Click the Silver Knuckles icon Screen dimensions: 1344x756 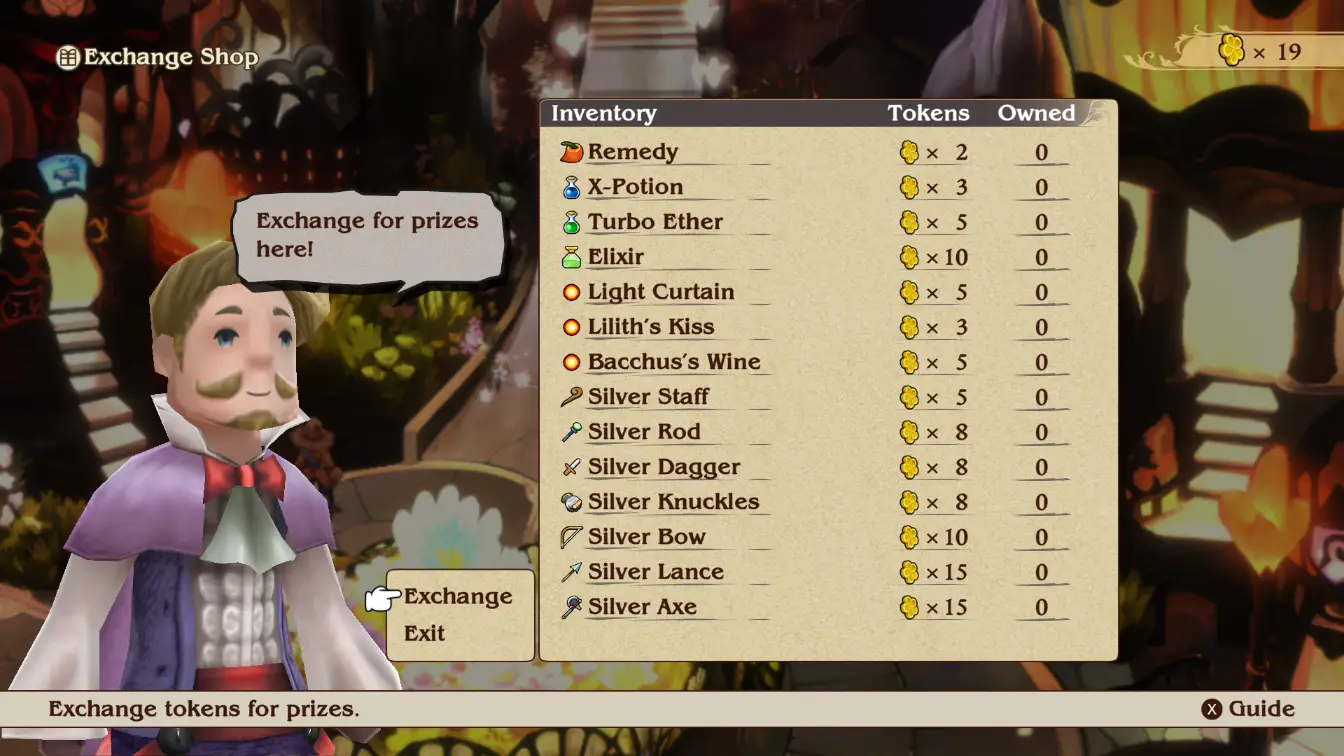(x=571, y=502)
